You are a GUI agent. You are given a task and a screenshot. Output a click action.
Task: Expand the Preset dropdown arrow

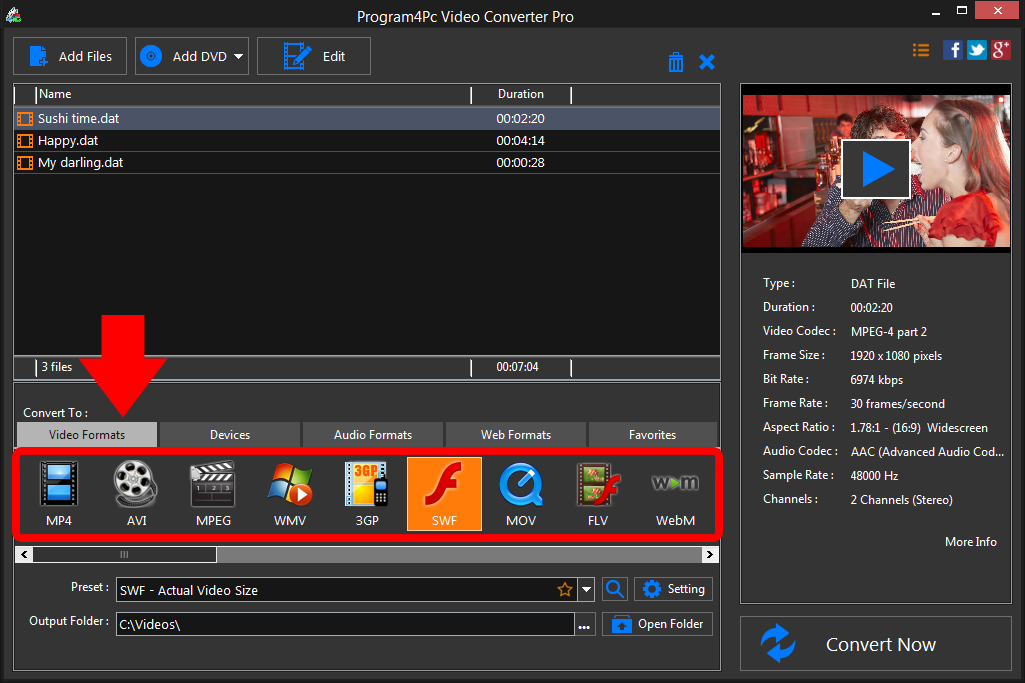(587, 590)
